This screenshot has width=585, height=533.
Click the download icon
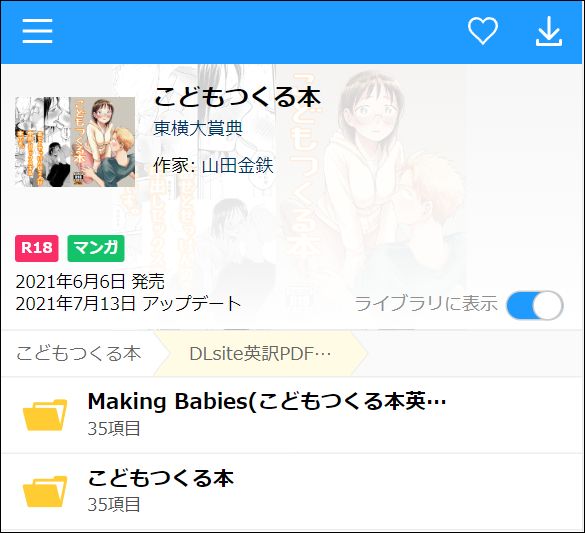(x=549, y=31)
